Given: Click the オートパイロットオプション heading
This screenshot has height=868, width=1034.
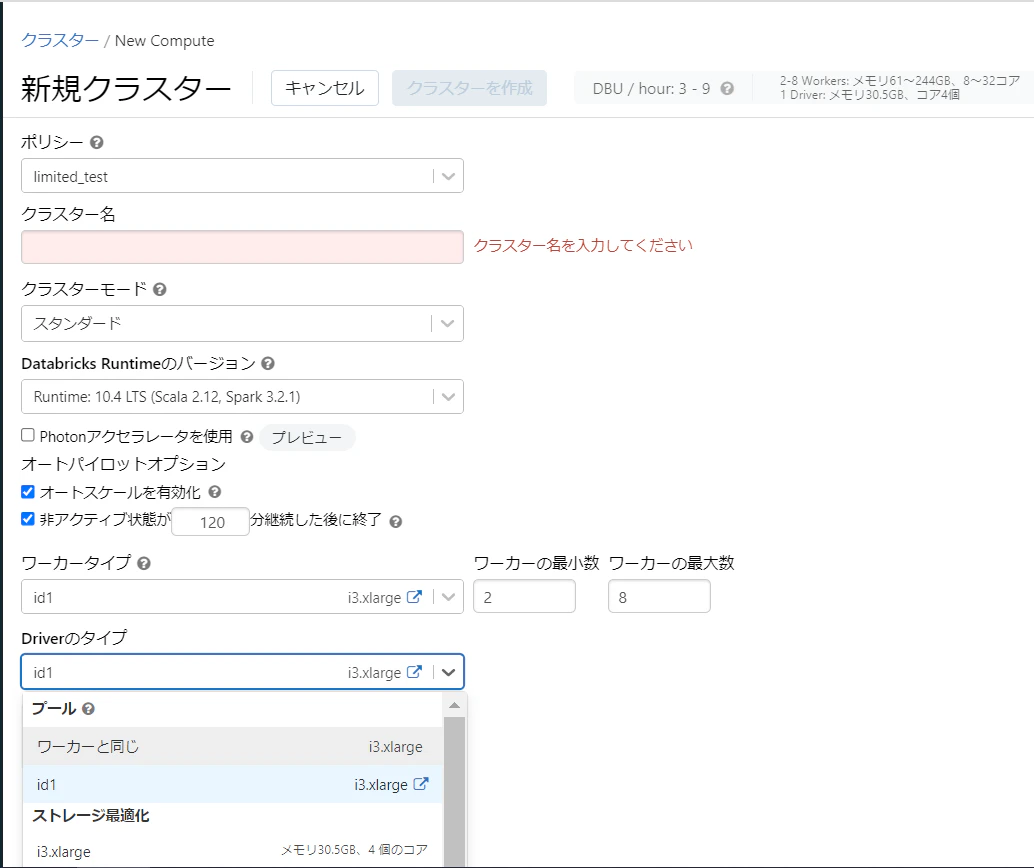Looking at the screenshot, I should tap(123, 464).
